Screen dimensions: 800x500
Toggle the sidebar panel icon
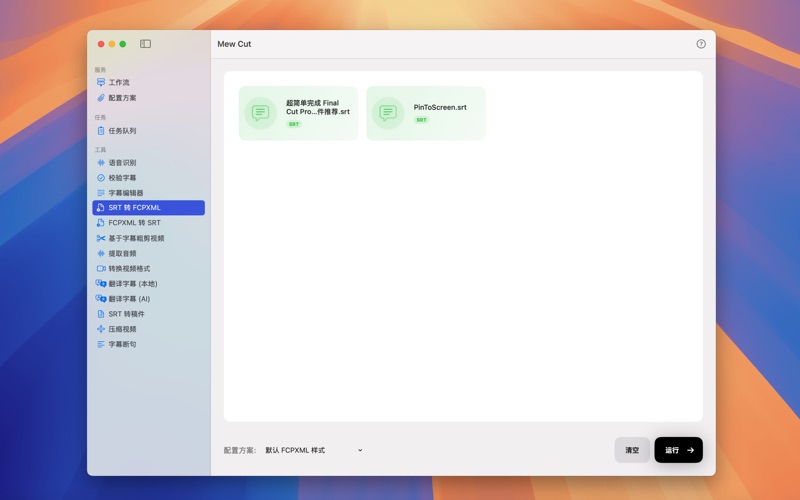tap(145, 44)
